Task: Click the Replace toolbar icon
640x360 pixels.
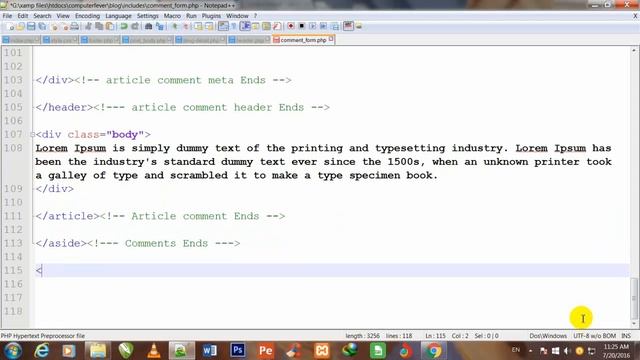Action: pyautogui.click(x=160, y=26)
